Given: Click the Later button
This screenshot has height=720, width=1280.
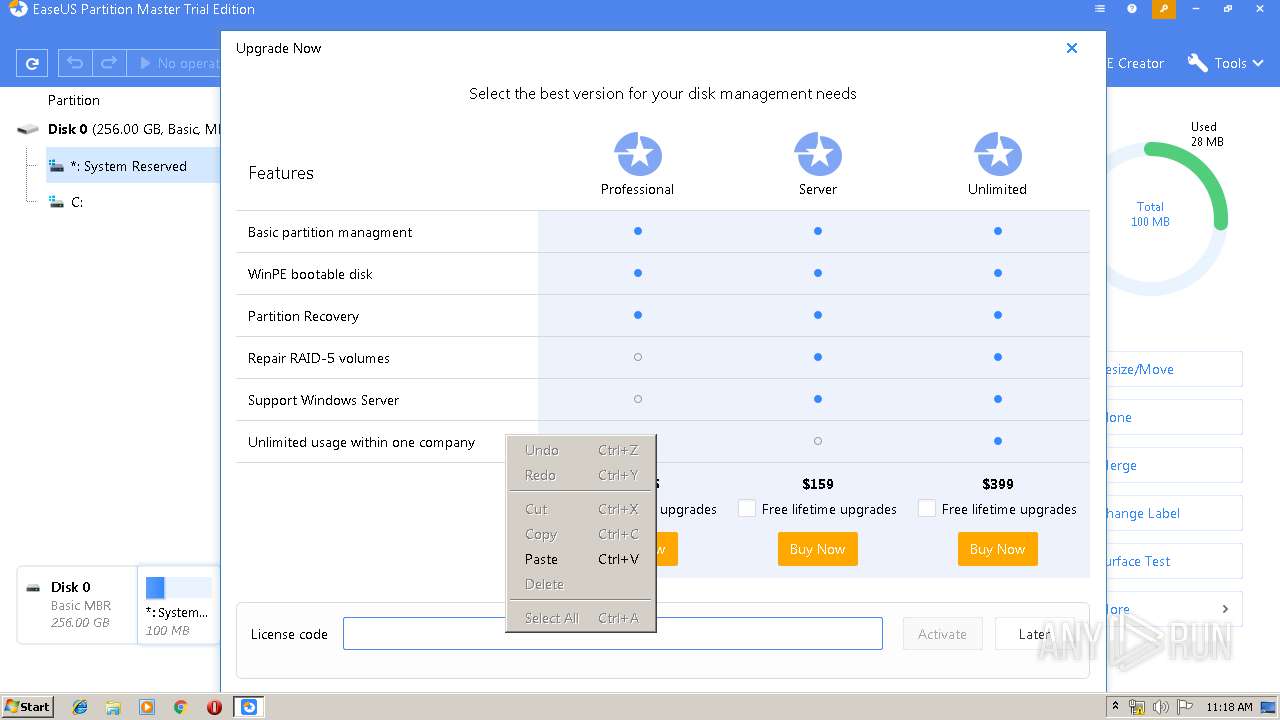Looking at the screenshot, I should [x=1034, y=634].
